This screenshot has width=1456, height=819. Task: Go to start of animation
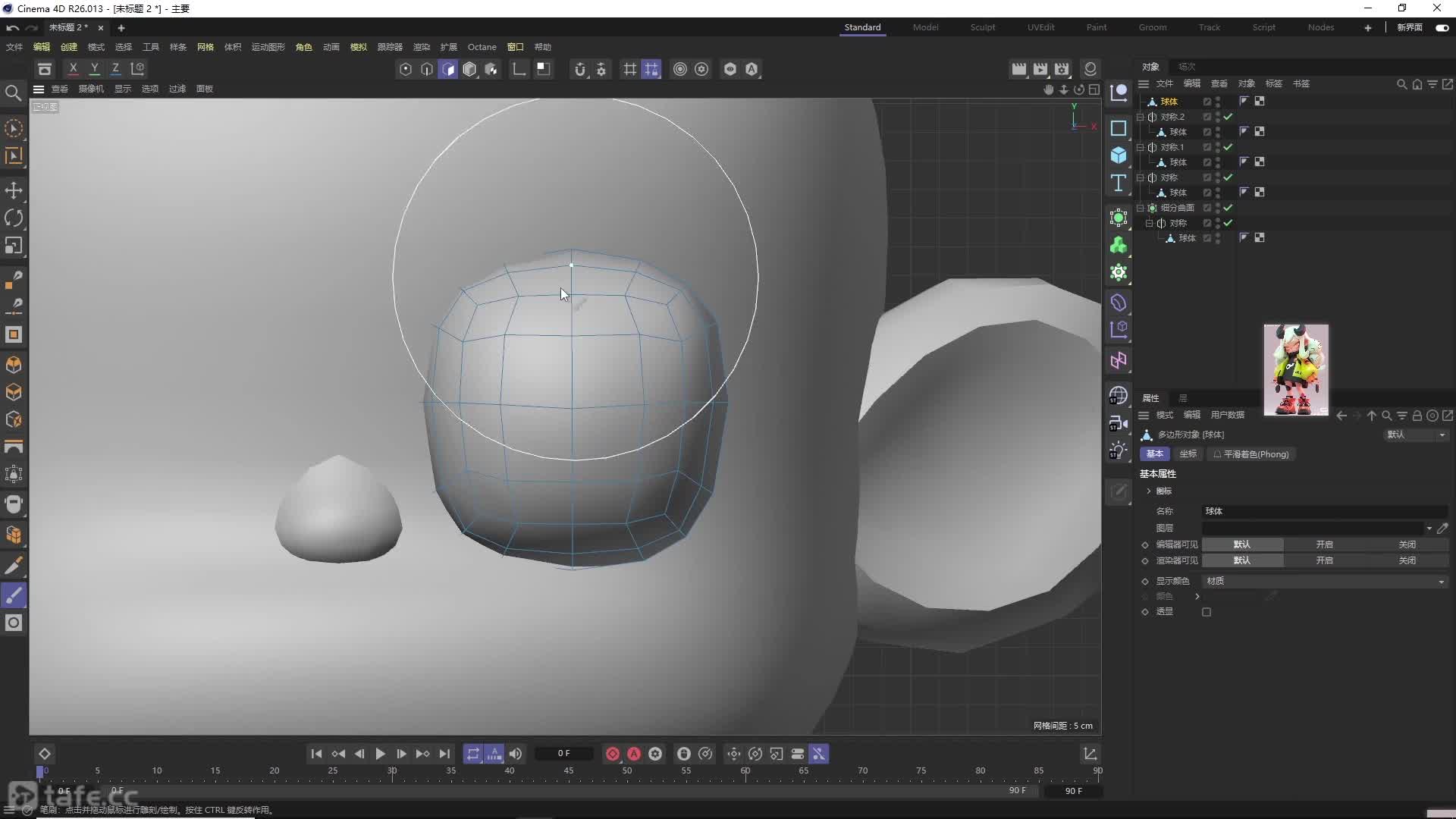pos(316,754)
